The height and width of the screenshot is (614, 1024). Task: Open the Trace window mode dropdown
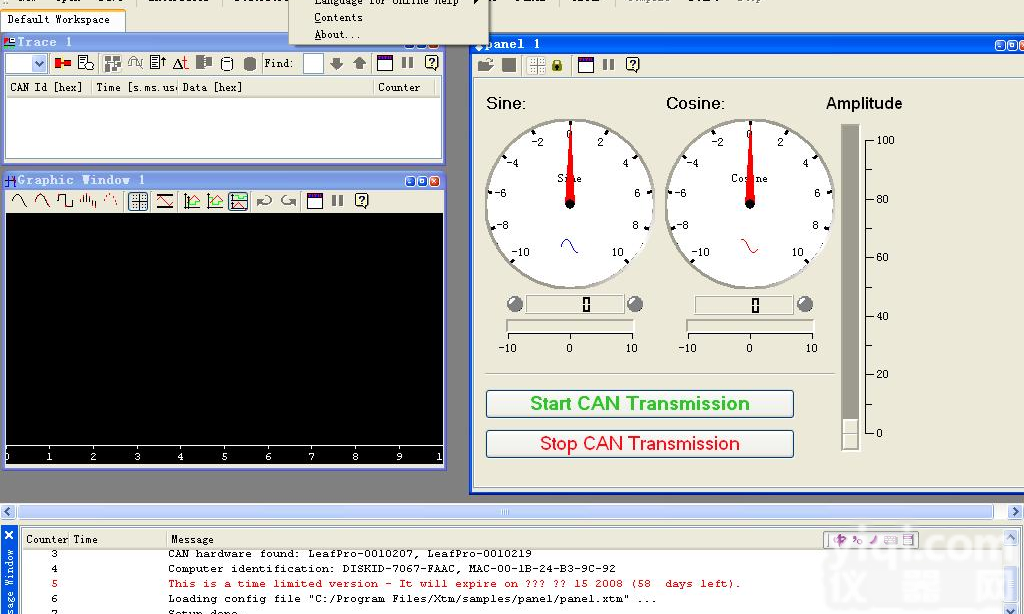click(x=39, y=64)
